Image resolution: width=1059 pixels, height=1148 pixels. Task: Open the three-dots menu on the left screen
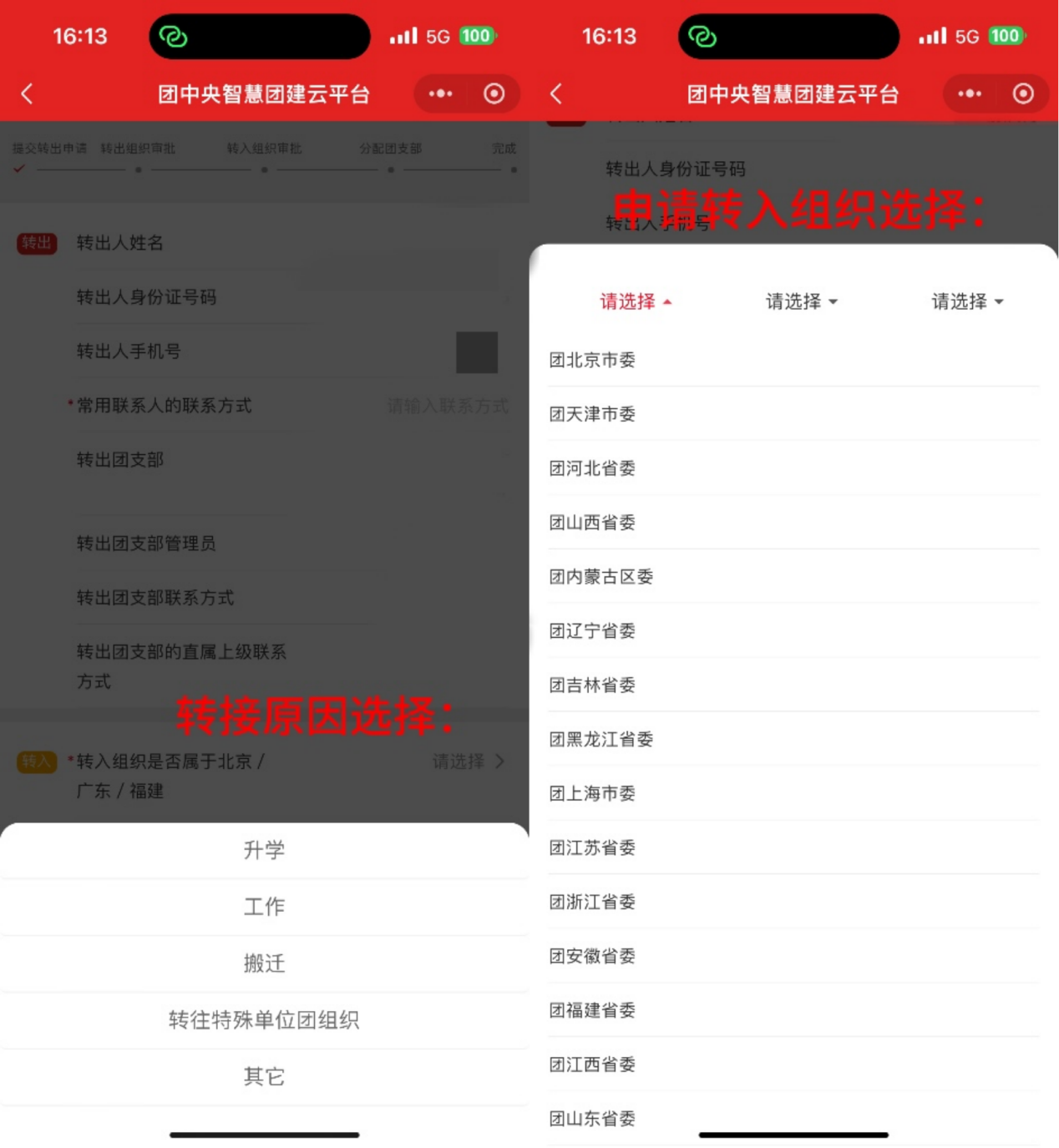440,94
